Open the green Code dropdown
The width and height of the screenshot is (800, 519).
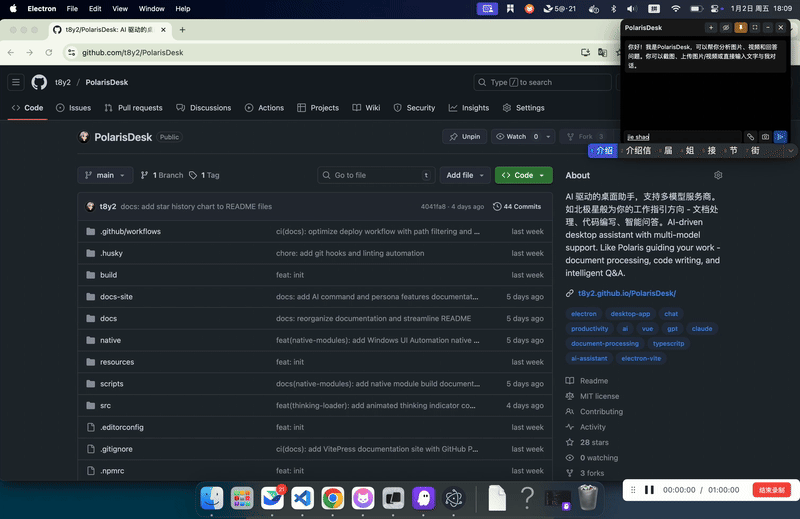click(x=523, y=175)
